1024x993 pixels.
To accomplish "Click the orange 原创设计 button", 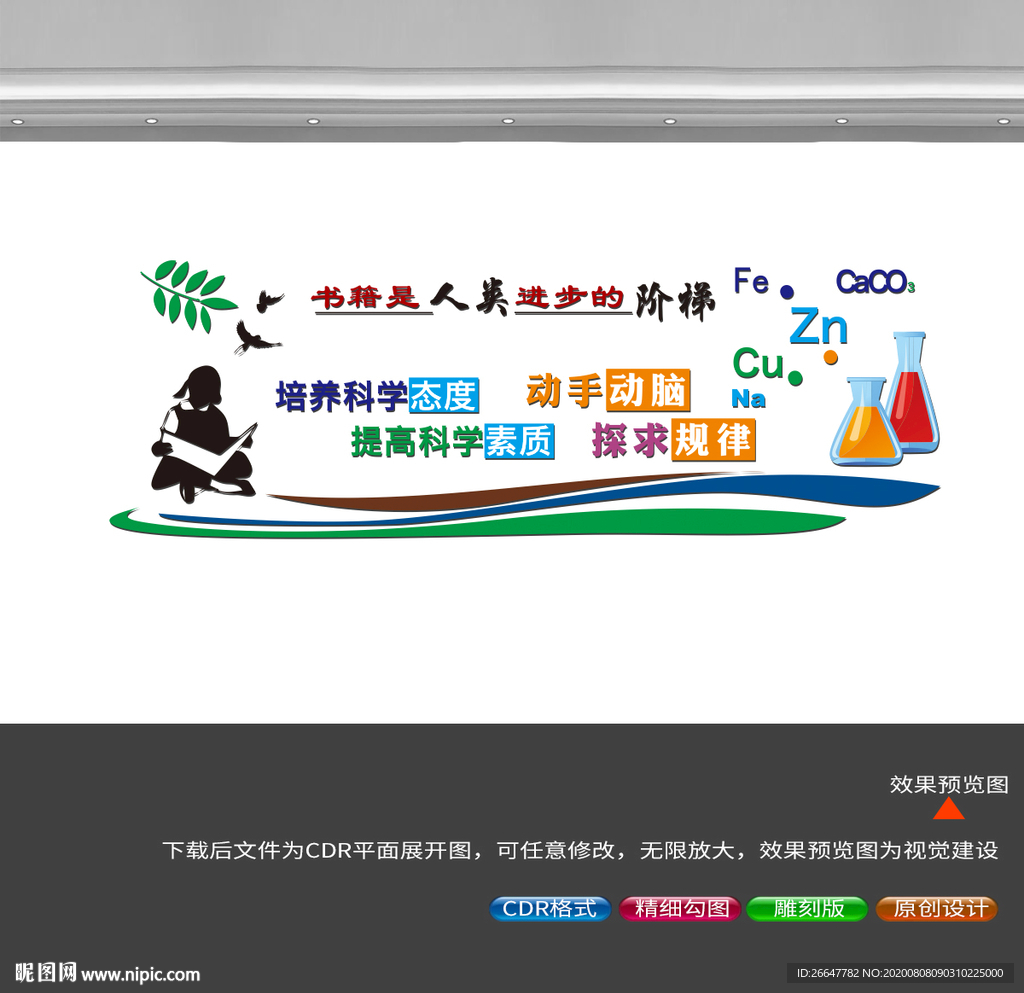I will 936,908.
